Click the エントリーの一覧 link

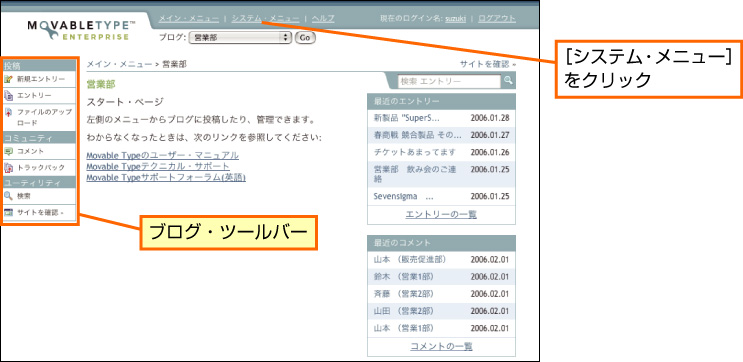pyautogui.click(x=441, y=215)
